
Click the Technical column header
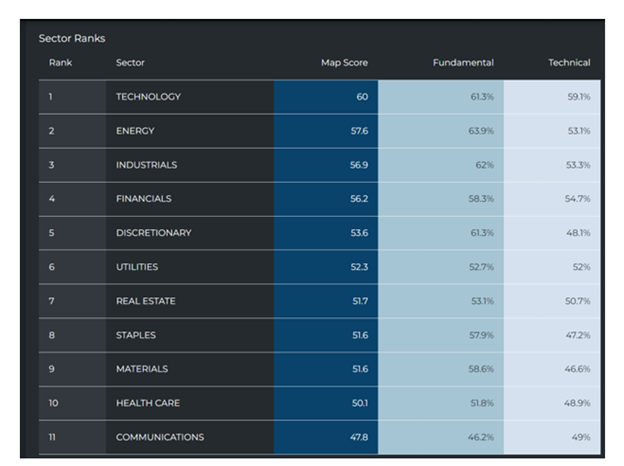coord(569,63)
